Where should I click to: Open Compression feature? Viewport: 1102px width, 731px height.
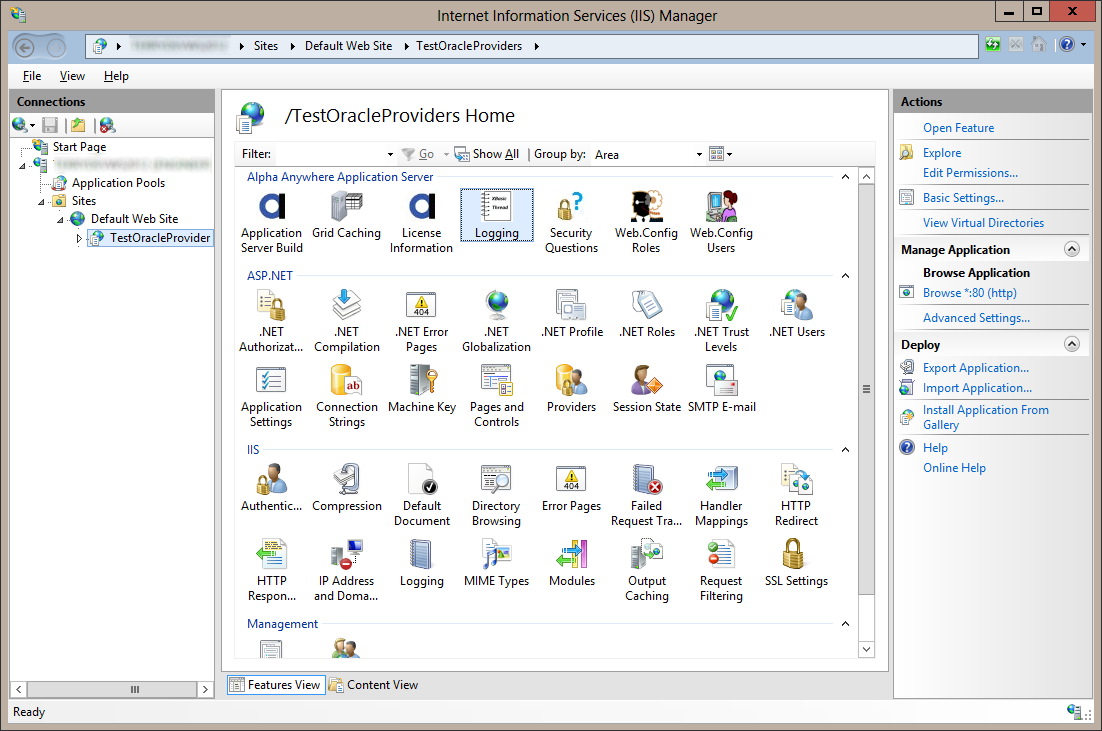[346, 489]
